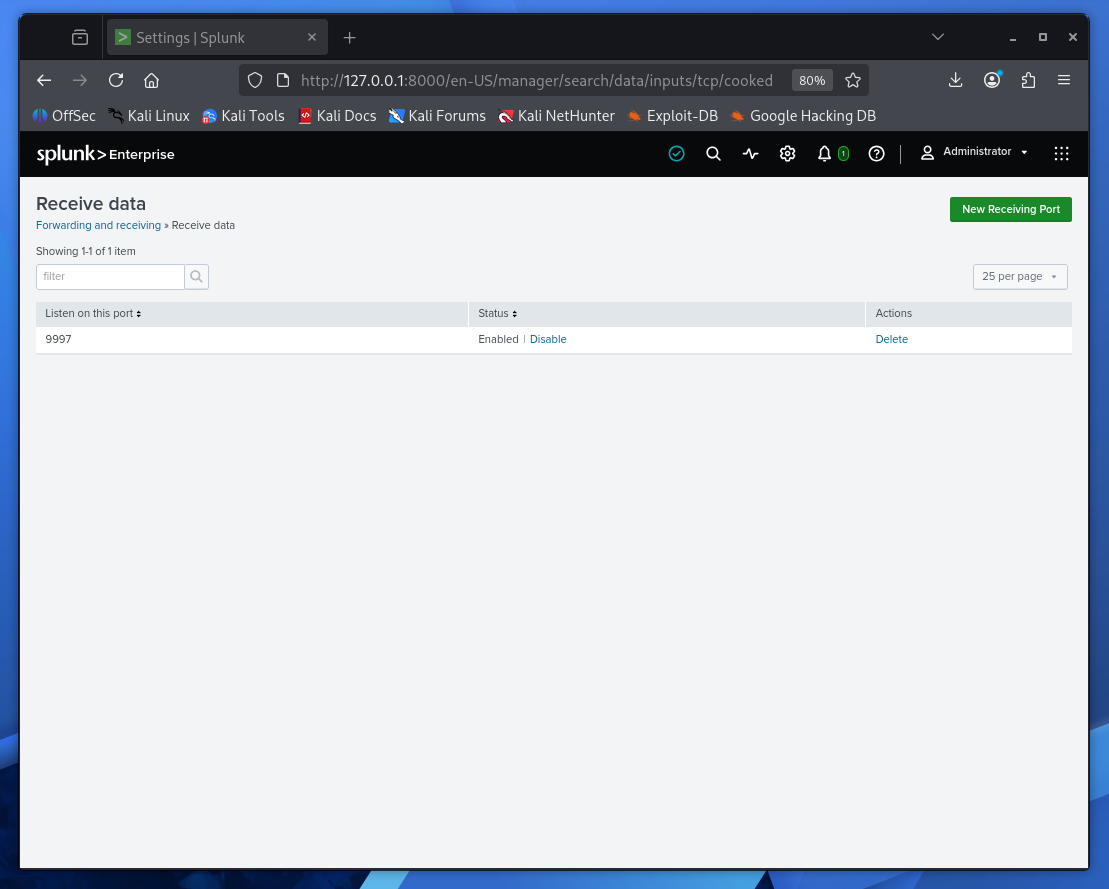Open the Activity pulse icon
1109x889 pixels.
[x=750, y=153]
